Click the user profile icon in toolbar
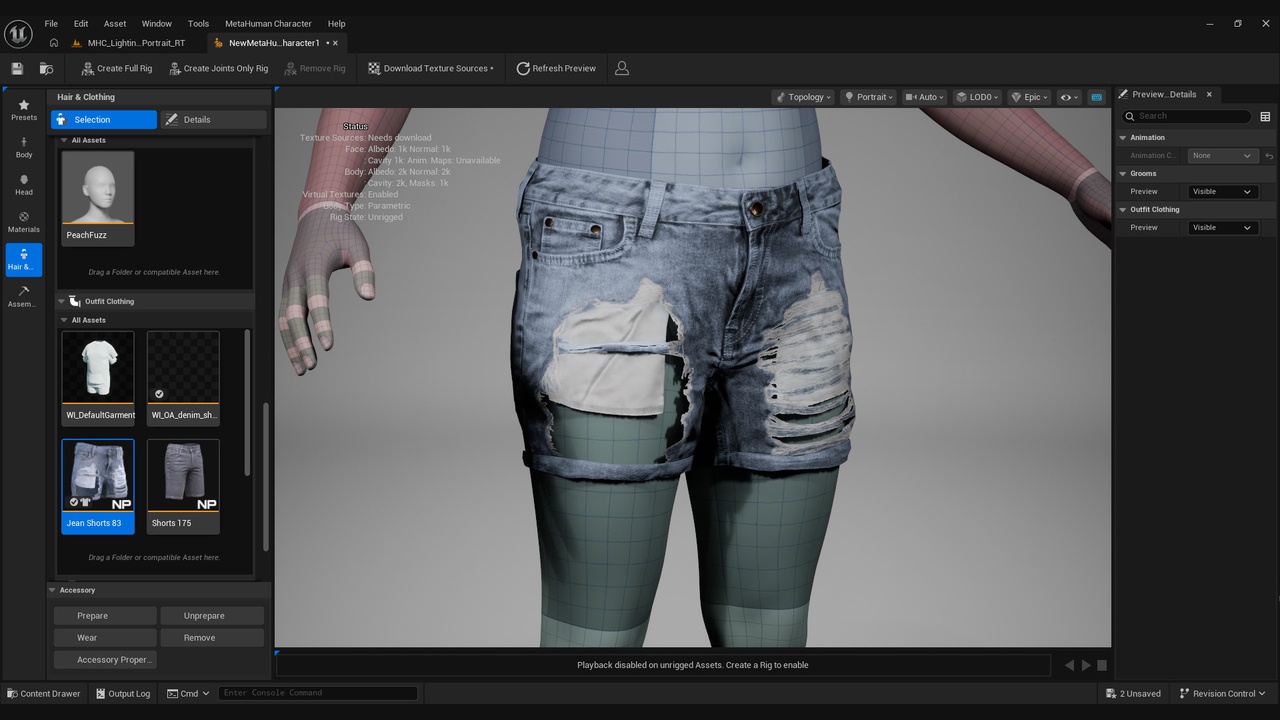The width and height of the screenshot is (1280, 720). 622,68
